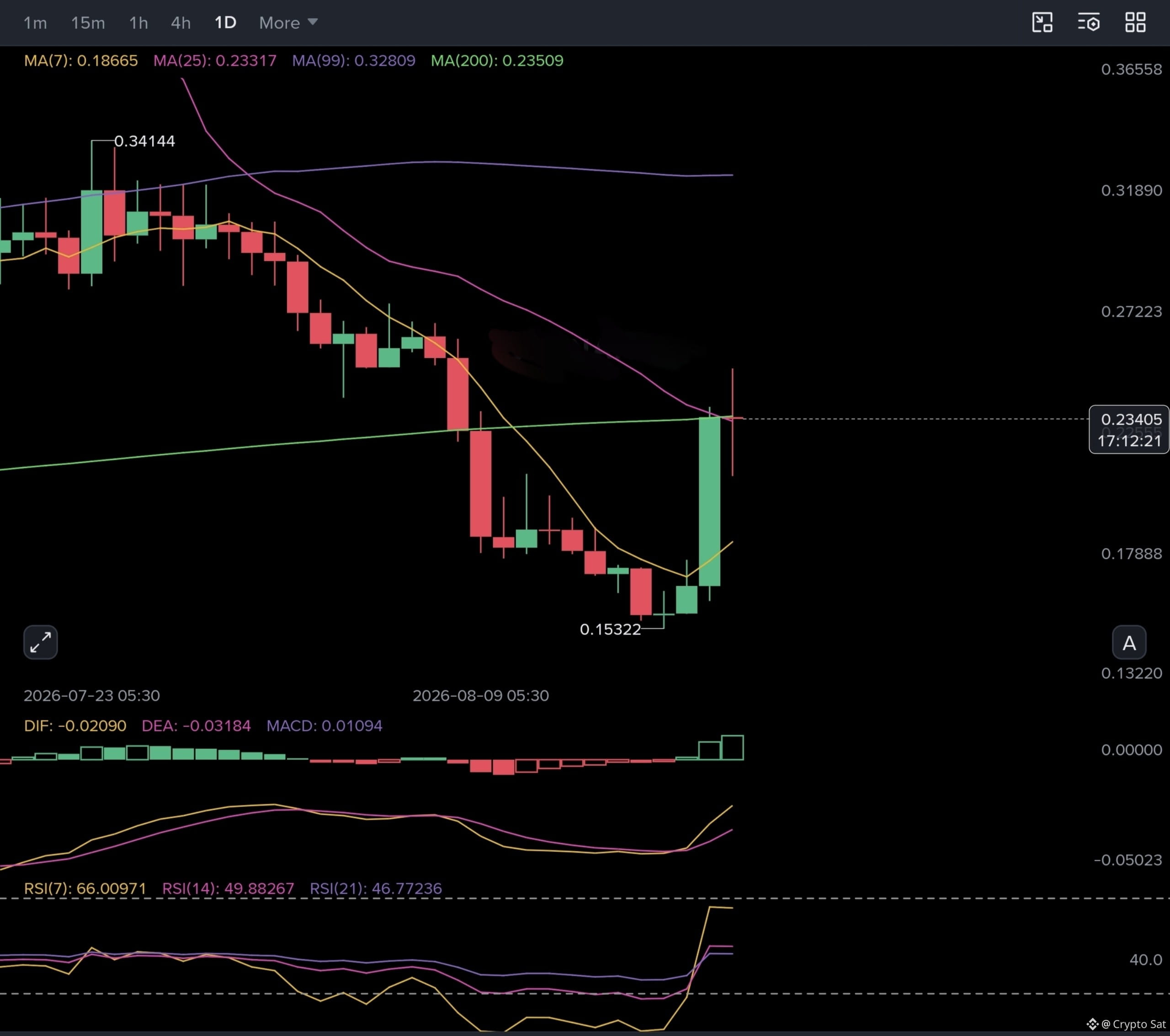Click the 0.27223 price axis label

click(1132, 311)
